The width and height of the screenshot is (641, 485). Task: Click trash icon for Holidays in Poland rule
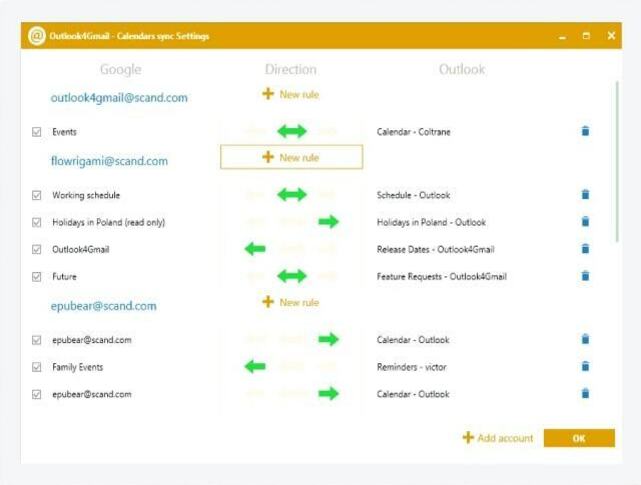pyautogui.click(x=585, y=221)
